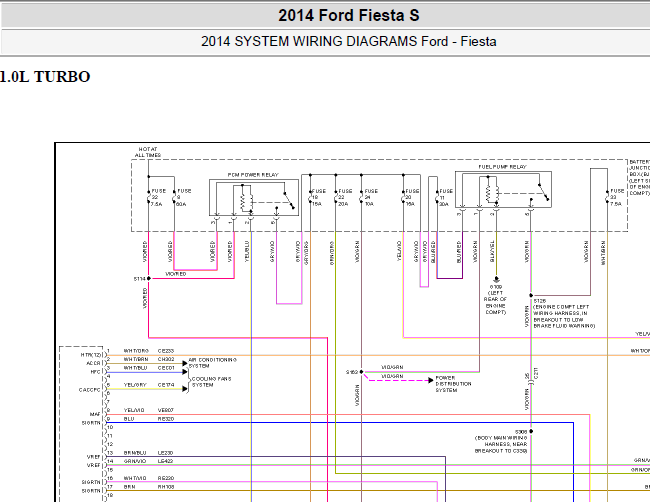
Task: Click arrowhead on the YEL/GRY wire
Action: [185, 389]
